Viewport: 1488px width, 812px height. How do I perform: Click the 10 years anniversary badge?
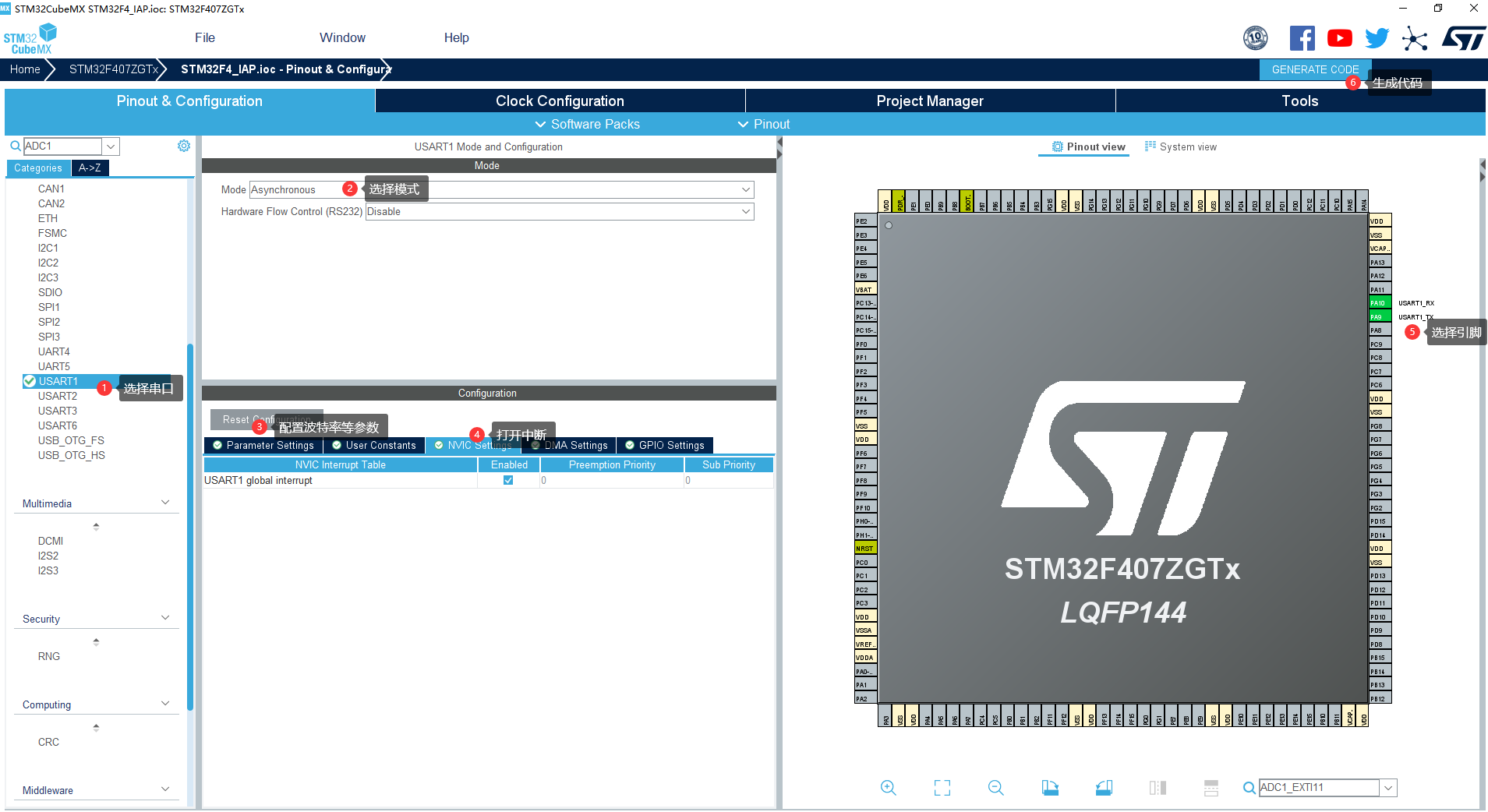click(1255, 38)
